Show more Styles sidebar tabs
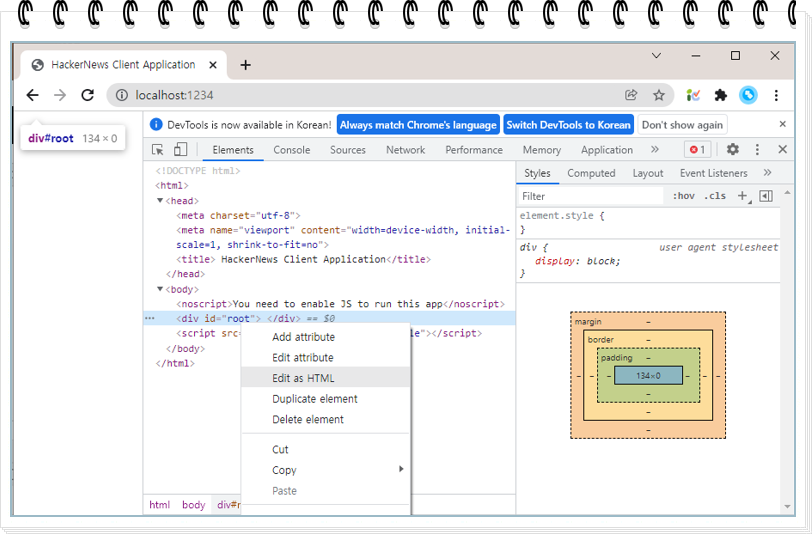The height and width of the screenshot is (534, 812). tap(767, 172)
